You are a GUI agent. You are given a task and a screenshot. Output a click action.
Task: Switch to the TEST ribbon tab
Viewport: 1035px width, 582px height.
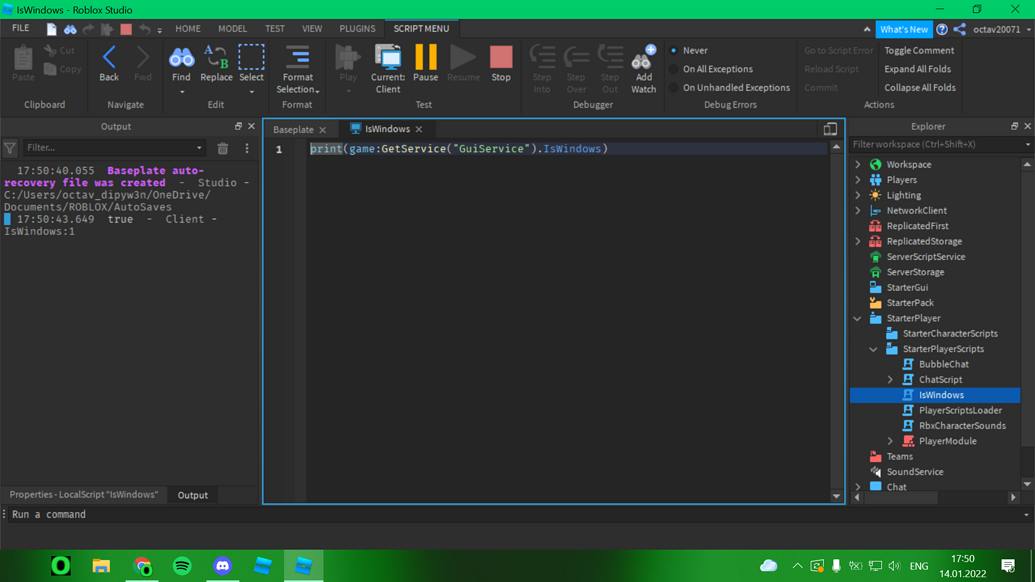275,28
